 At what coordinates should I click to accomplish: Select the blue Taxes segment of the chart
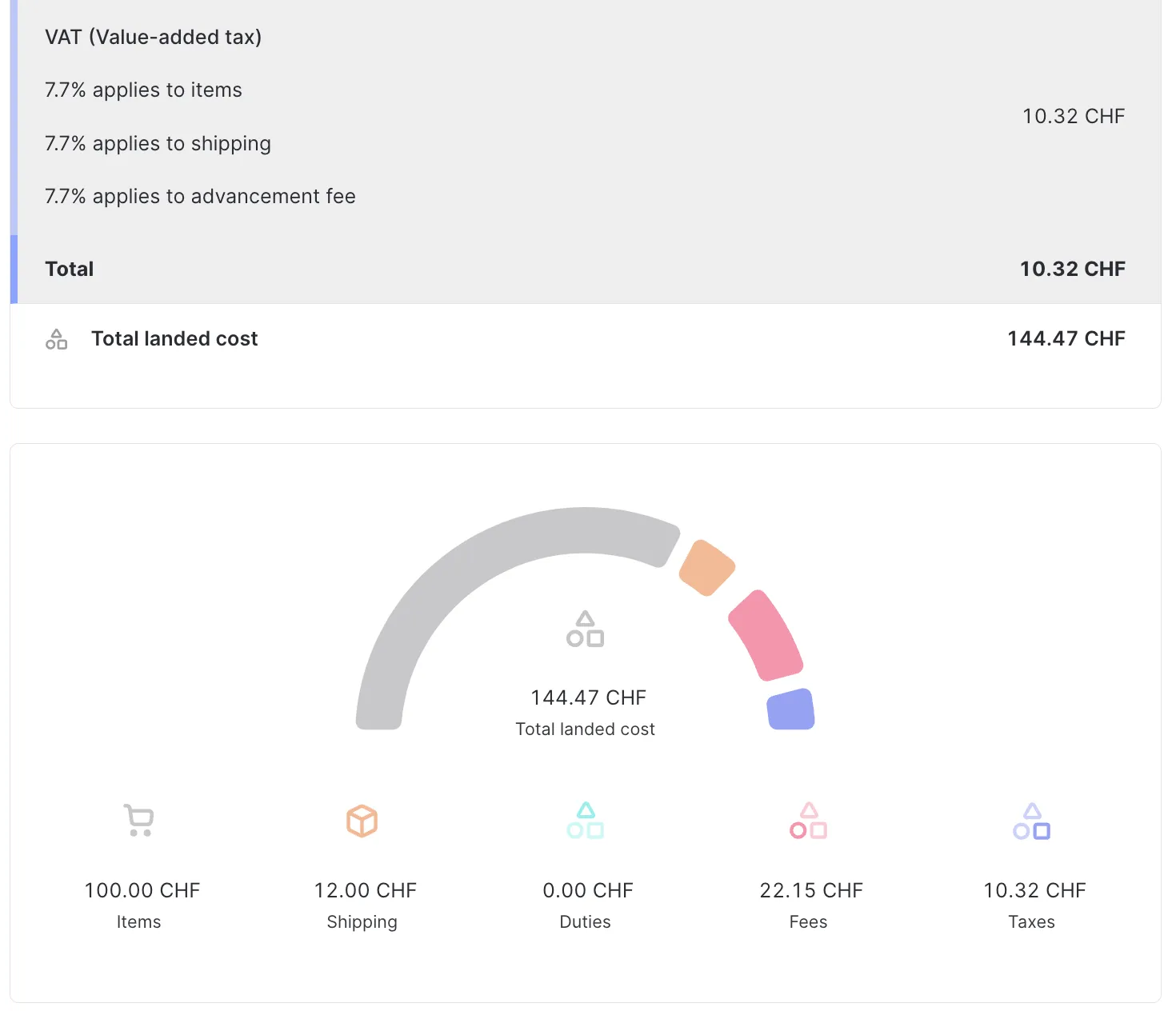tap(790, 709)
